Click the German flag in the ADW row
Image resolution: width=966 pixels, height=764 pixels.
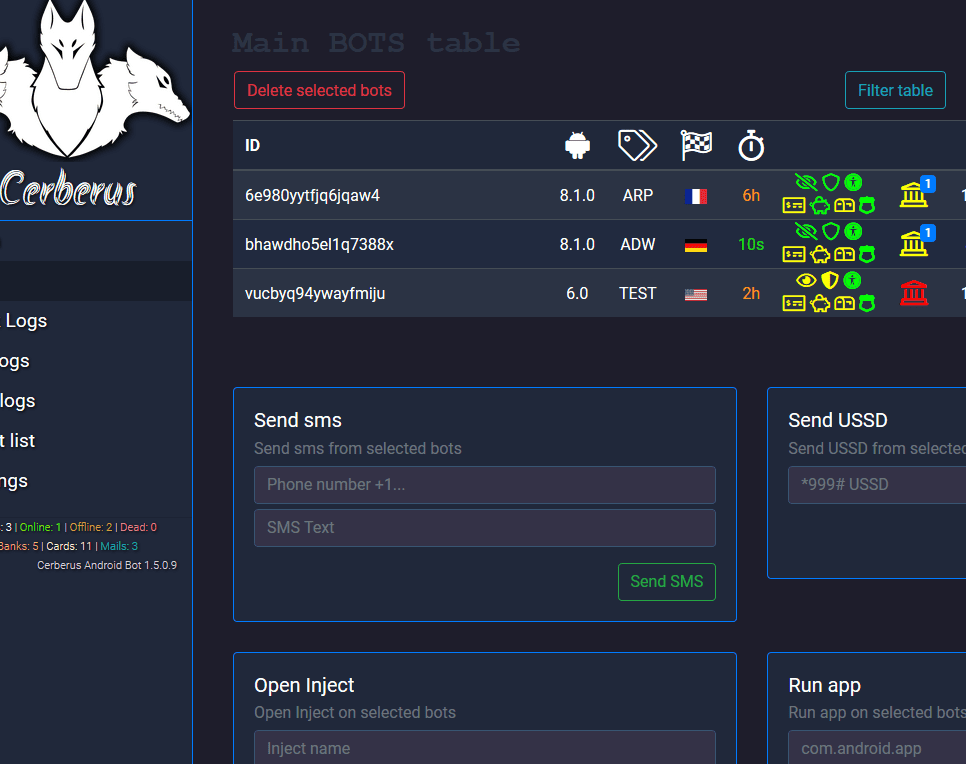pyautogui.click(x=696, y=245)
